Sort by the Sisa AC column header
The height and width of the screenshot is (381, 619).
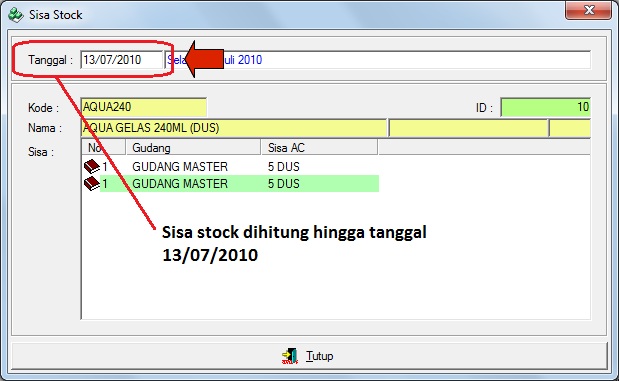coord(319,148)
